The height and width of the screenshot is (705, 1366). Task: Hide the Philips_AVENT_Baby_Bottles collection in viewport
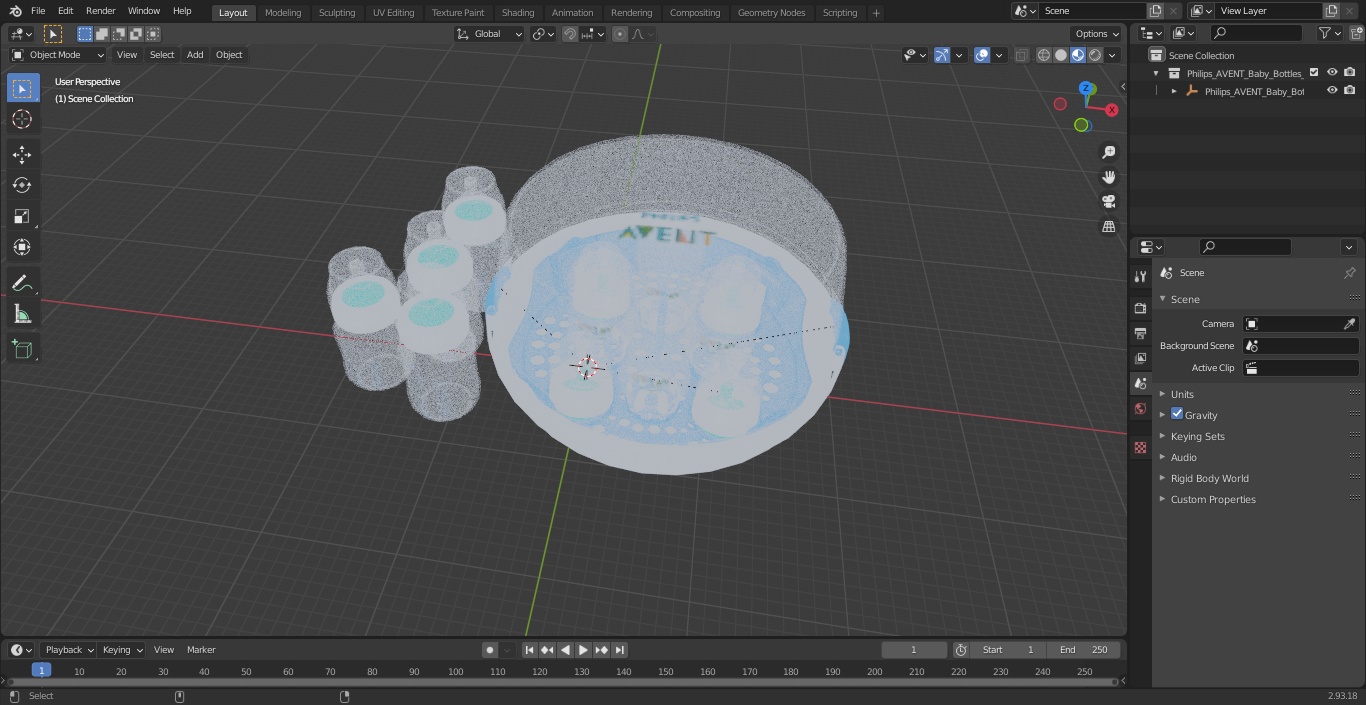coord(1332,72)
